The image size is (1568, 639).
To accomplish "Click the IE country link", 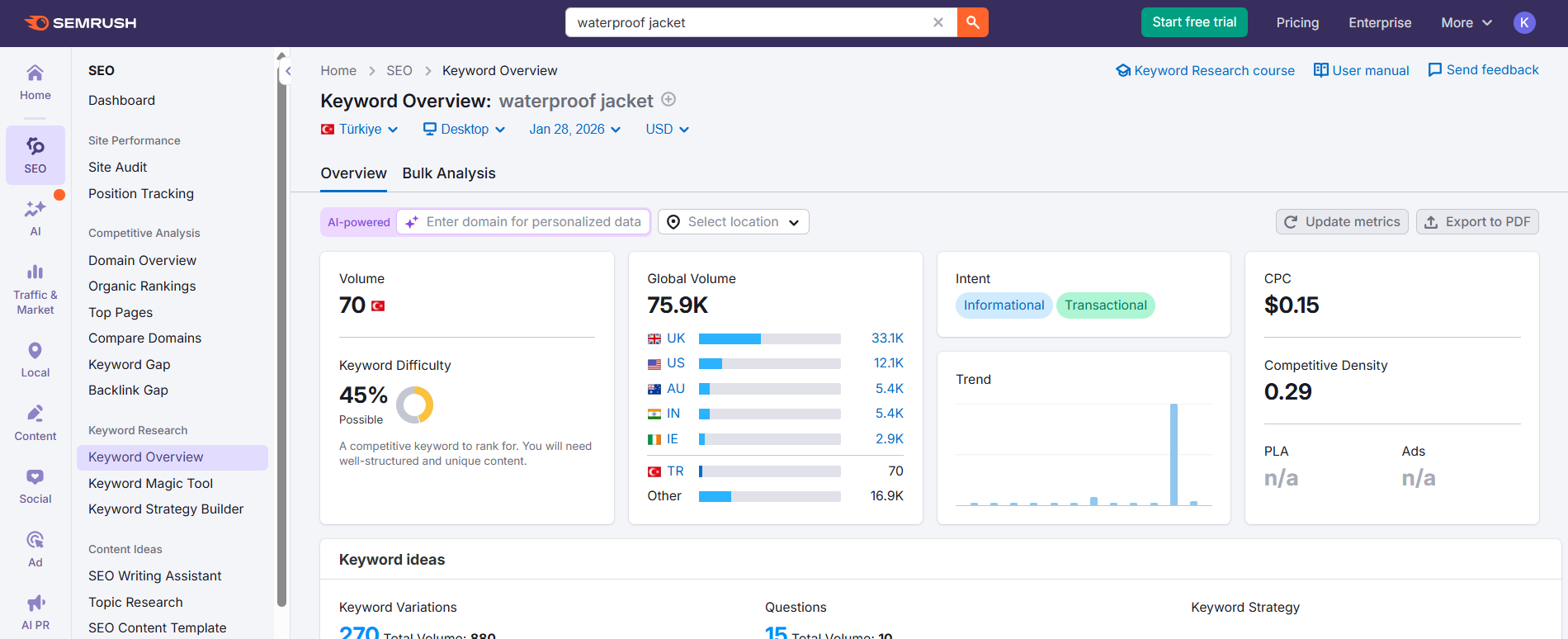I will pyautogui.click(x=673, y=439).
